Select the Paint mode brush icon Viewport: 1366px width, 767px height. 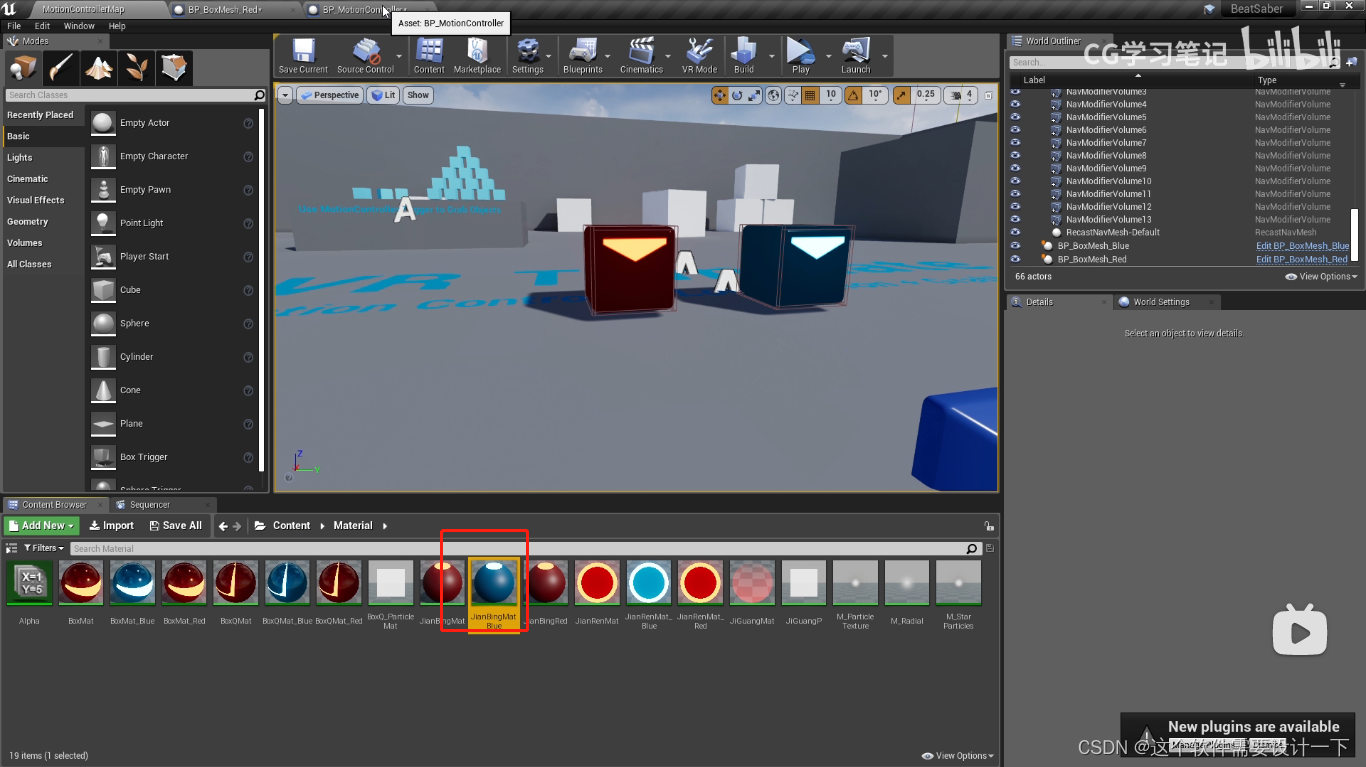point(60,68)
